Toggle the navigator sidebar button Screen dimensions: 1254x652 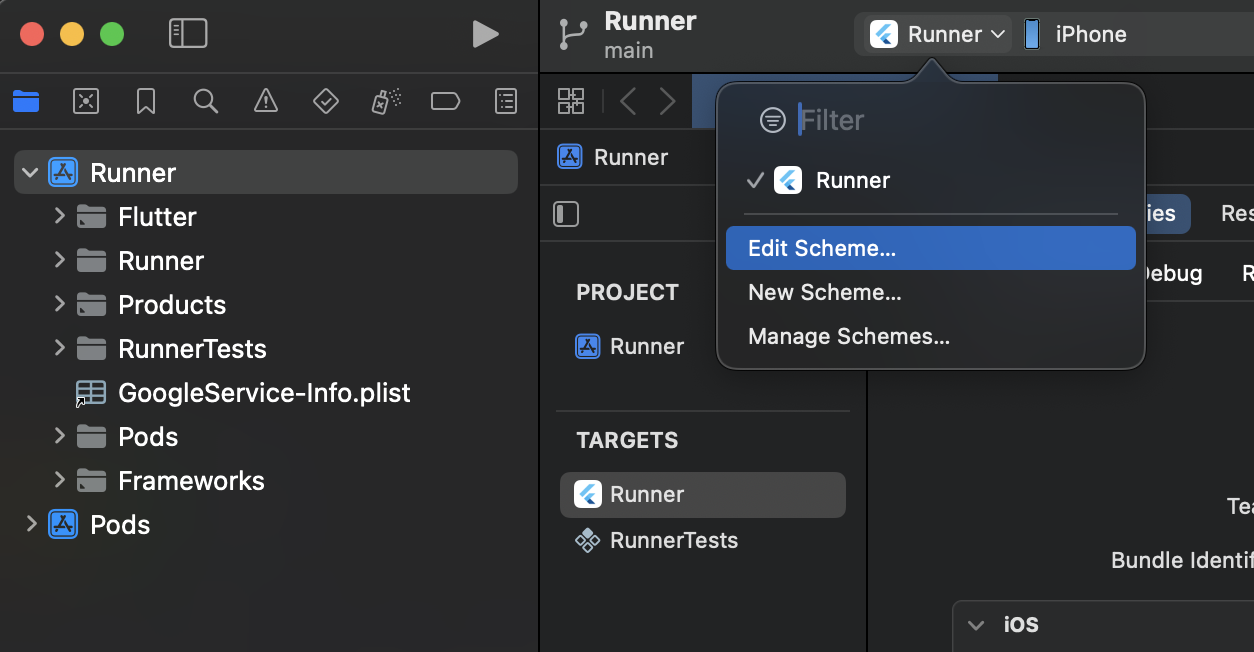[x=188, y=34]
